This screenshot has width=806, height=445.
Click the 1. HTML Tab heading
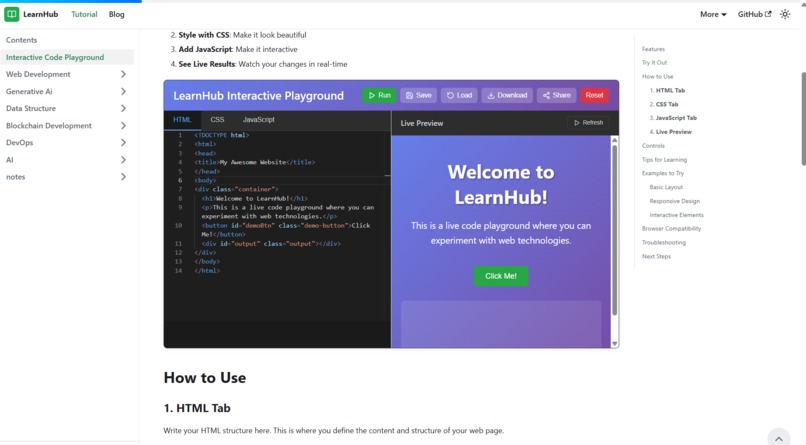[x=197, y=408]
